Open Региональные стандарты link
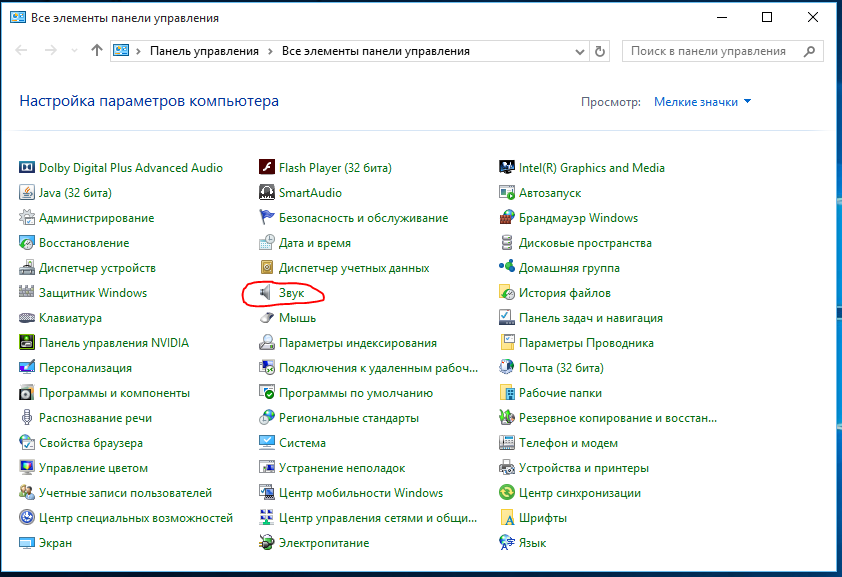842x577 pixels. click(x=349, y=418)
